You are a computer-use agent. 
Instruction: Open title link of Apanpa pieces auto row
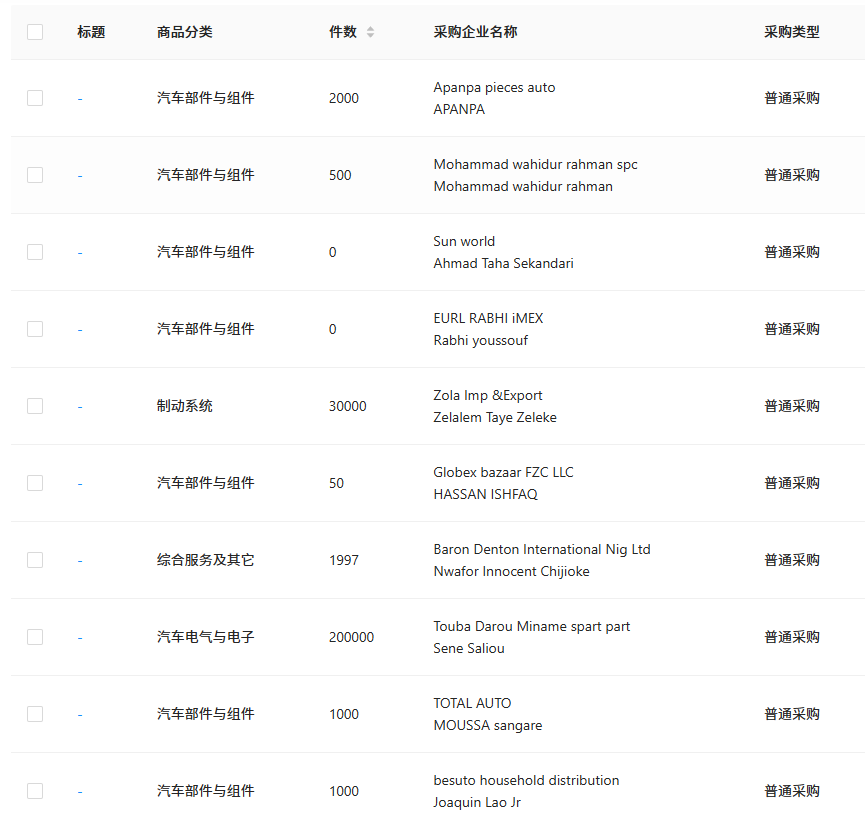click(80, 99)
